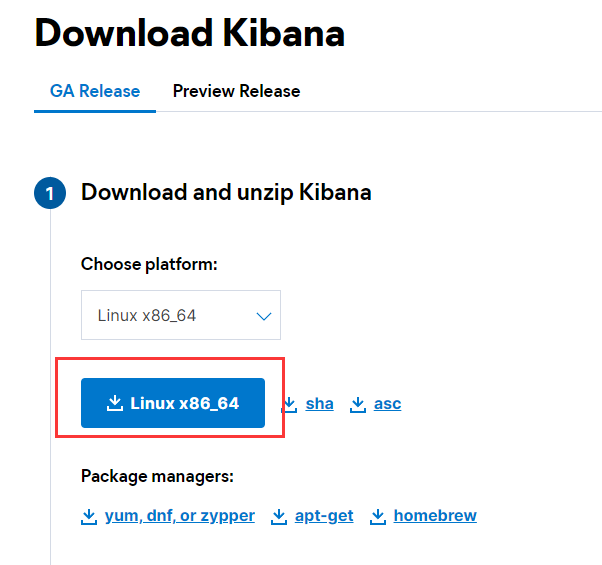The height and width of the screenshot is (565, 602).
Task: Click the Download and unzip Kibana heading
Action: [x=226, y=192]
